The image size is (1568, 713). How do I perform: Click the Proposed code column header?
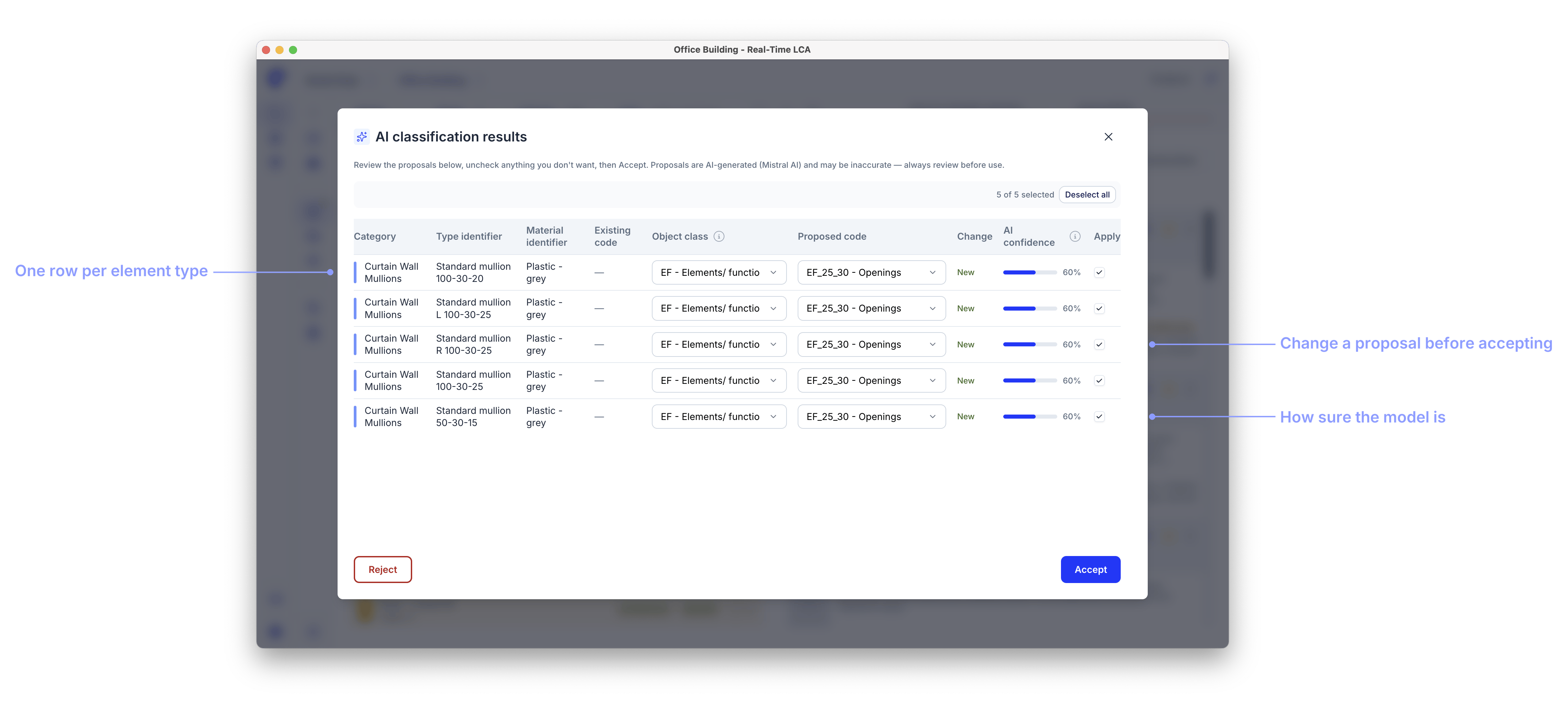(x=831, y=236)
